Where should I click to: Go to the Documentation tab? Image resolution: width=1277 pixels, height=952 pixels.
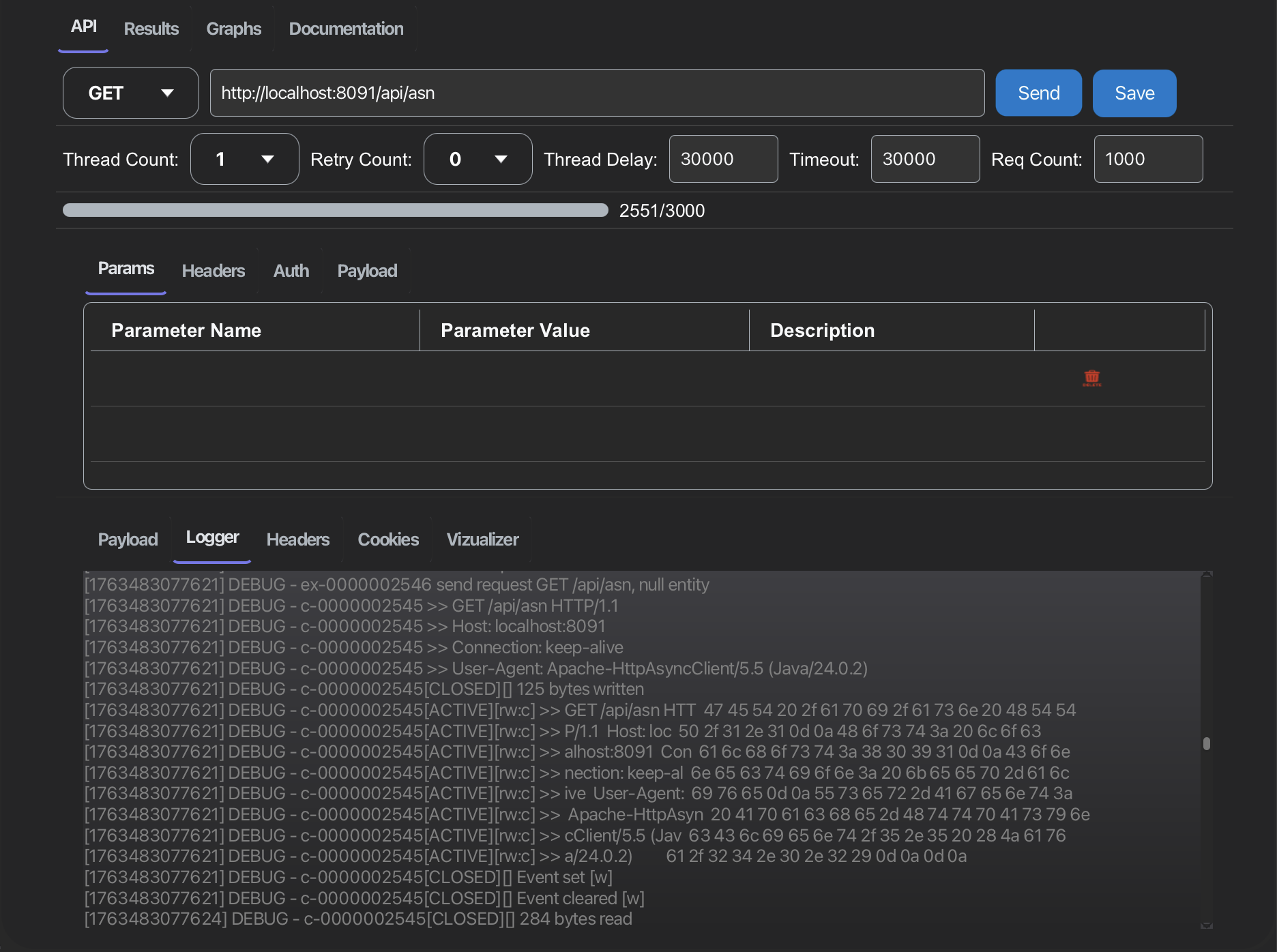346,29
